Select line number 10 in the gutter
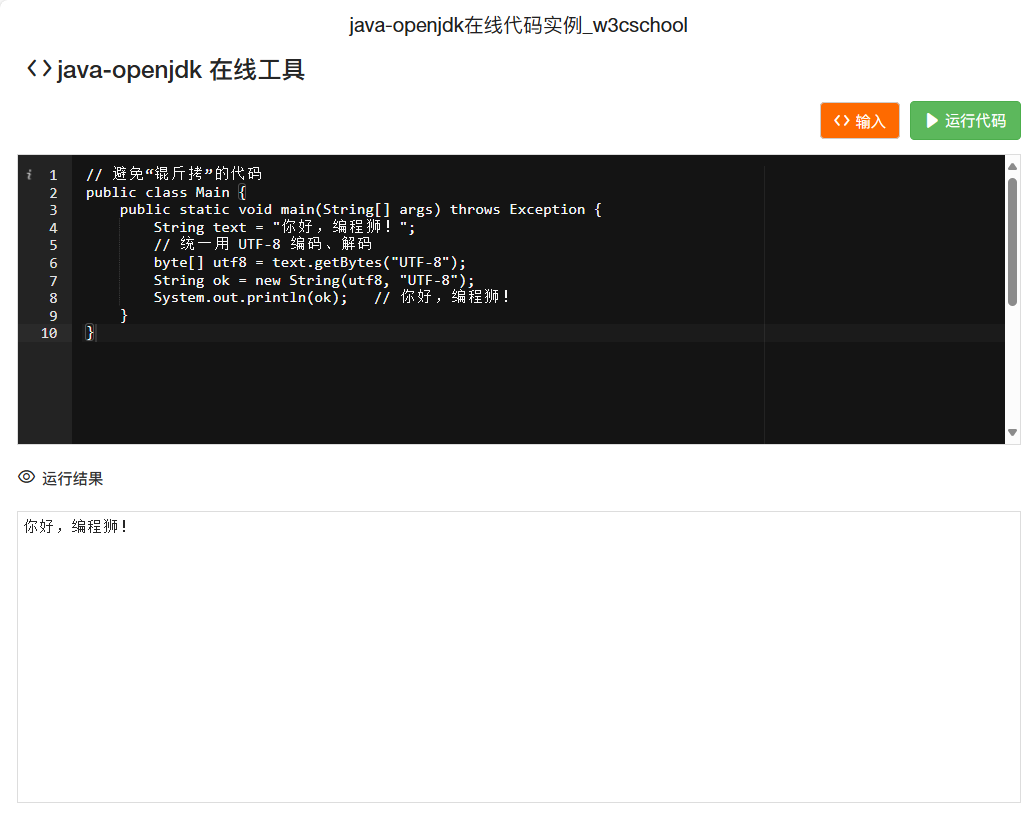 coord(49,333)
